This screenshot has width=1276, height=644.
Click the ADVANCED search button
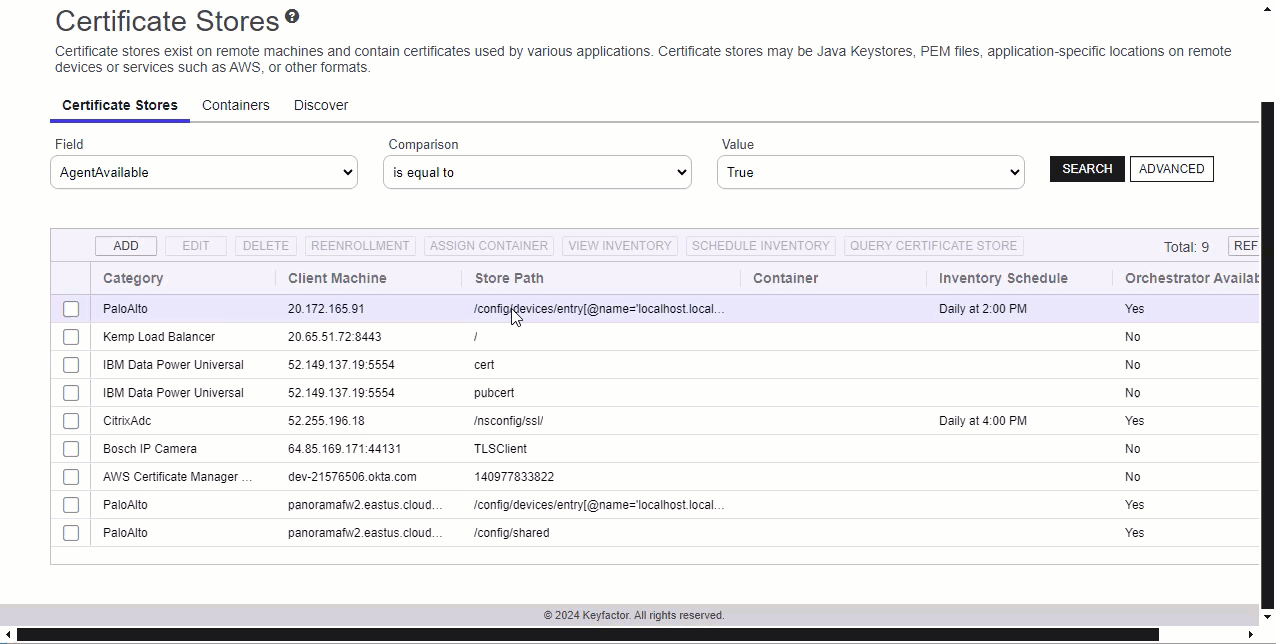click(1172, 169)
